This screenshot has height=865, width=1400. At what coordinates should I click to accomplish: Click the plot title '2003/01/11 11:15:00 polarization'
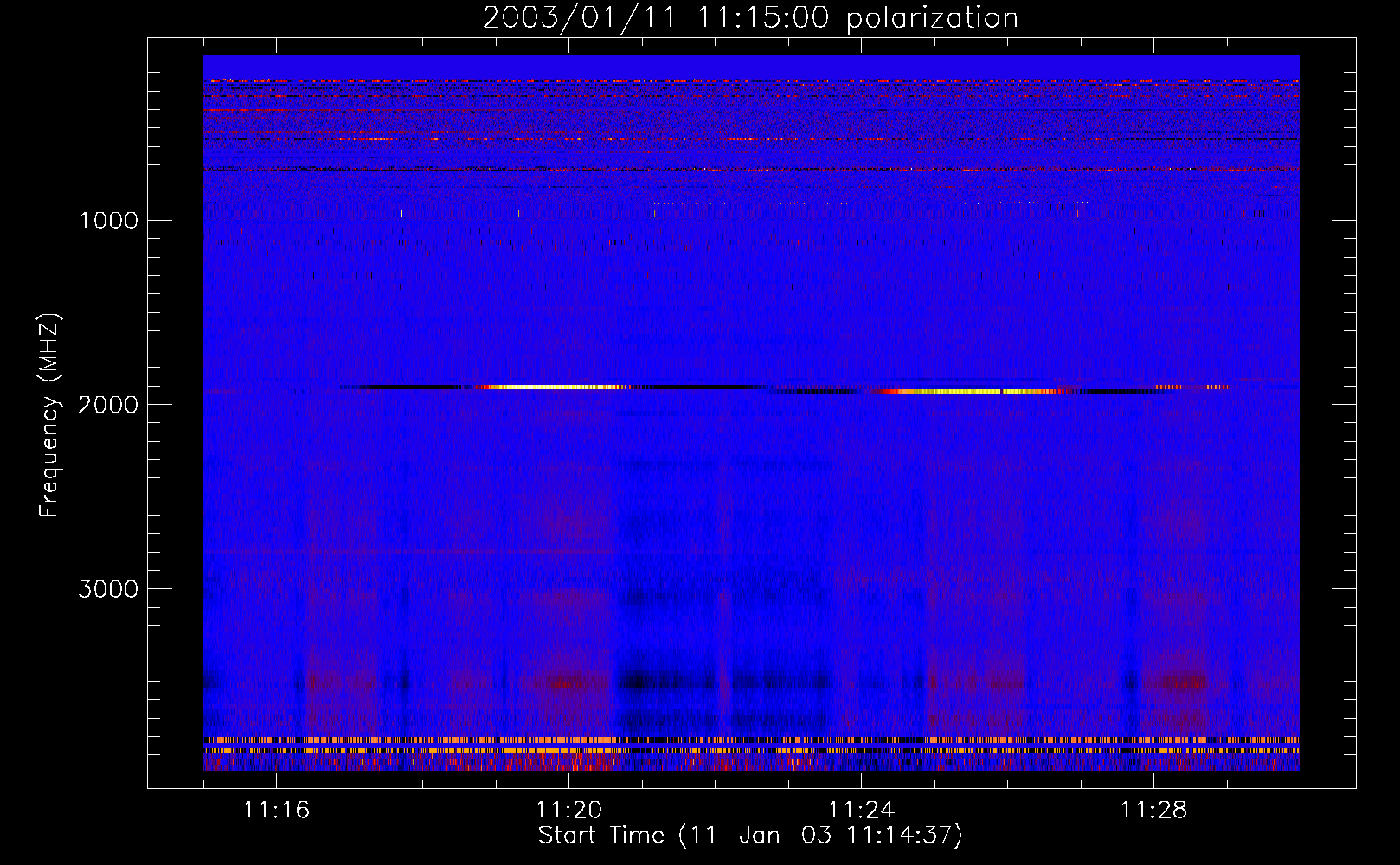[750, 17]
